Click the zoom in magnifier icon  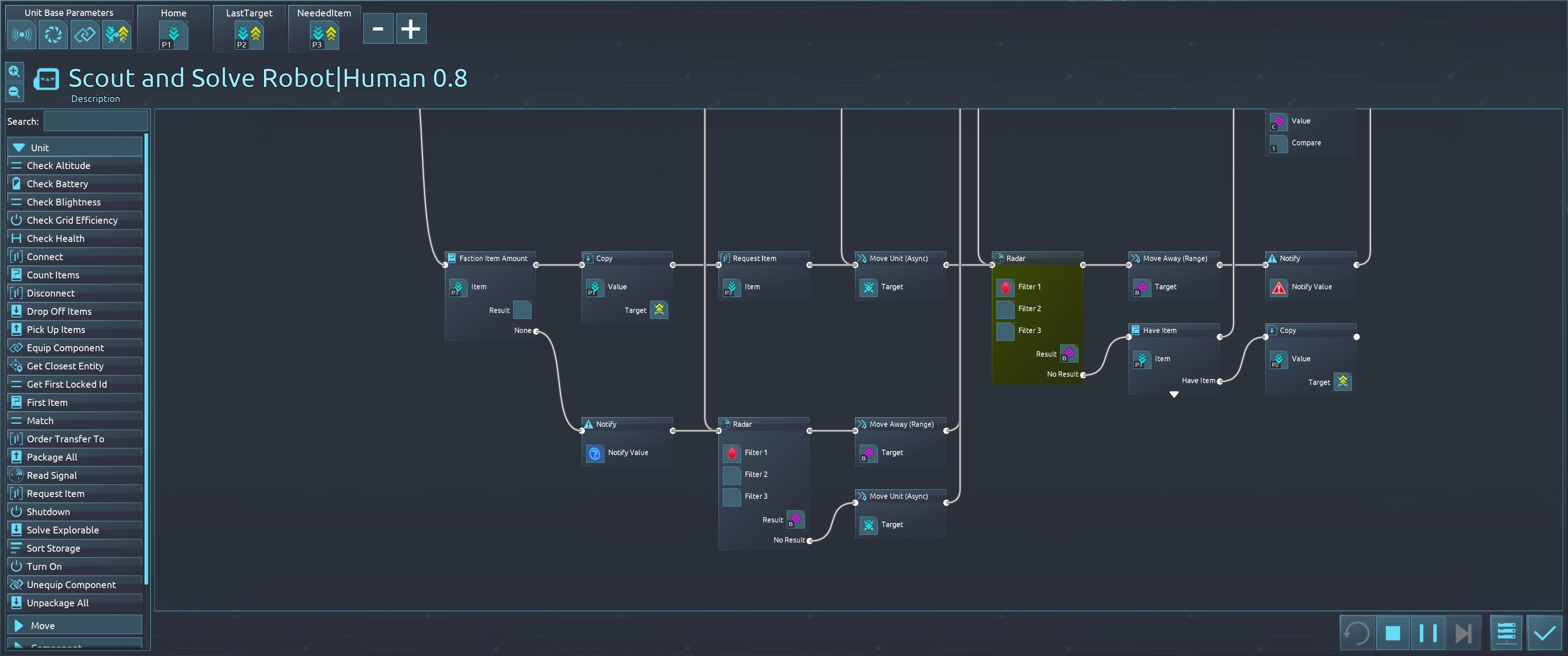[x=14, y=72]
